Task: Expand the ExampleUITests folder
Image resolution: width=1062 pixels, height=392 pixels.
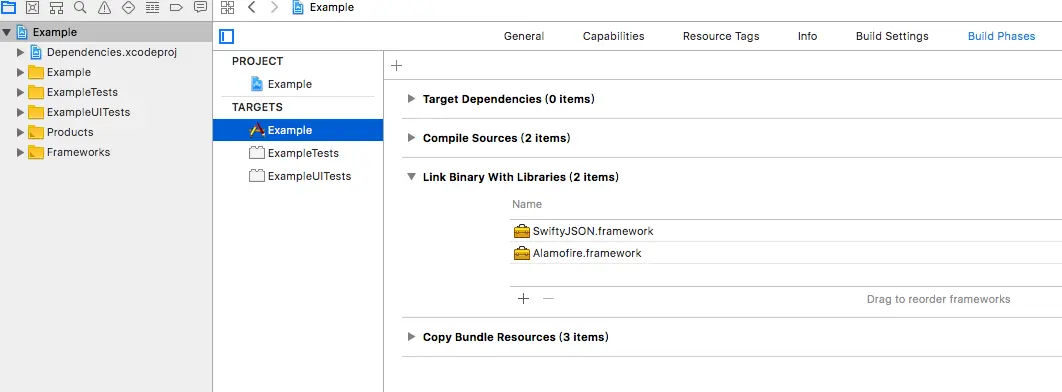Action: click(20, 112)
